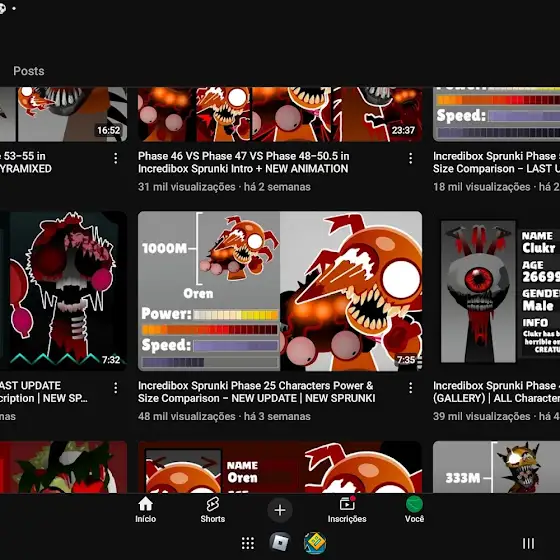This screenshot has height=560, width=560.
Task: Tap the plus create button
Action: coord(280,510)
